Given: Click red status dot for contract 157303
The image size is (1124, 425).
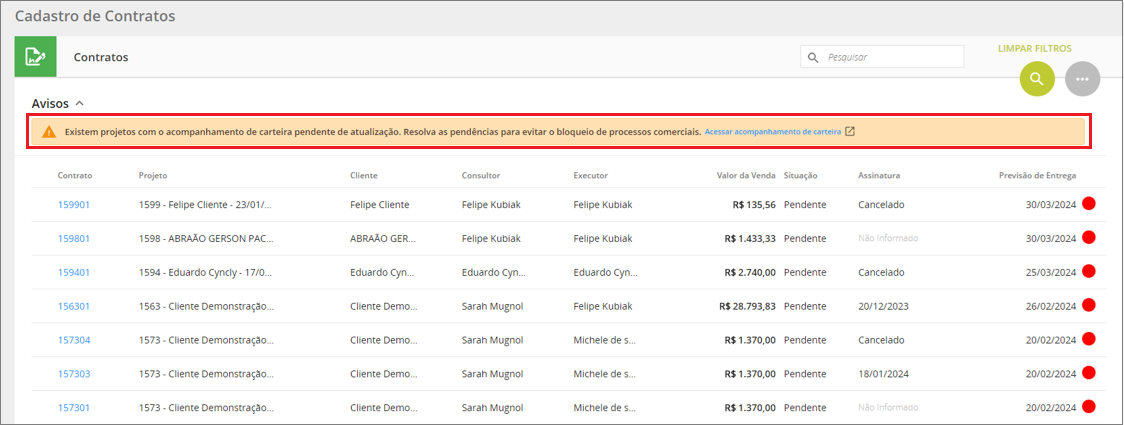Looking at the screenshot, I should [x=1089, y=373].
